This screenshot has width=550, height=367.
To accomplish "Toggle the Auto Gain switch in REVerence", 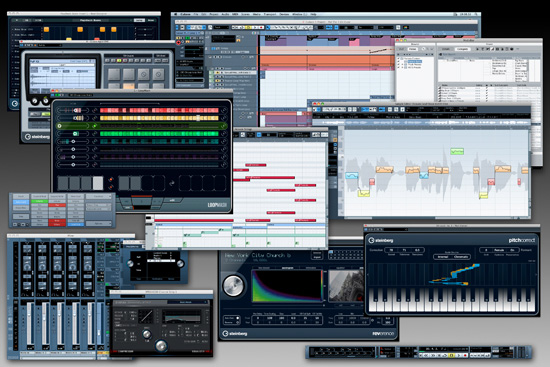I will point(237,318).
